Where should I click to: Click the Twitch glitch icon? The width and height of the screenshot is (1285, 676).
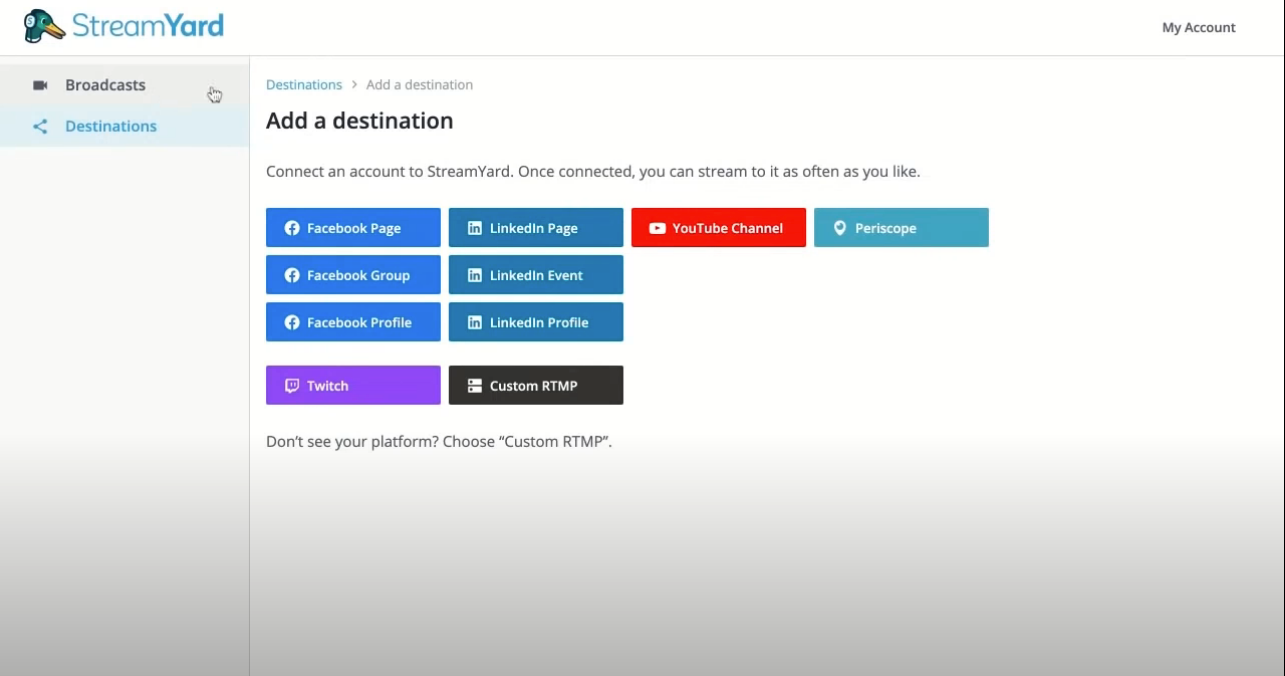(291, 385)
